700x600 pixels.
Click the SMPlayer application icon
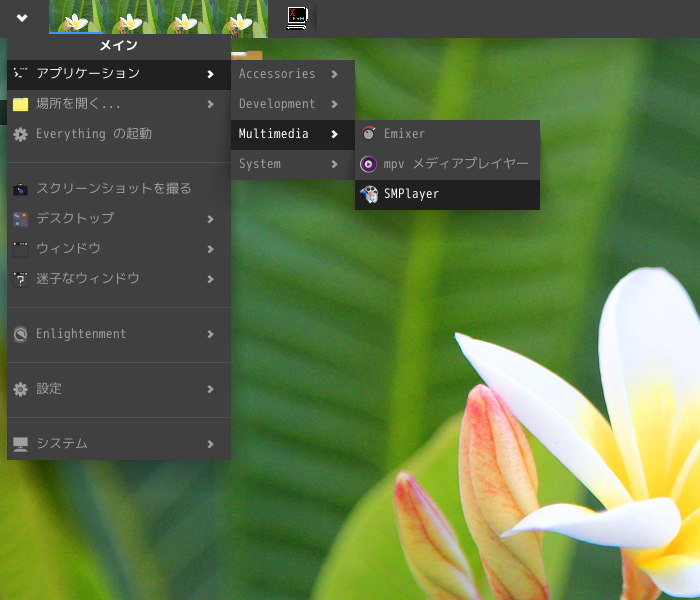coord(369,194)
